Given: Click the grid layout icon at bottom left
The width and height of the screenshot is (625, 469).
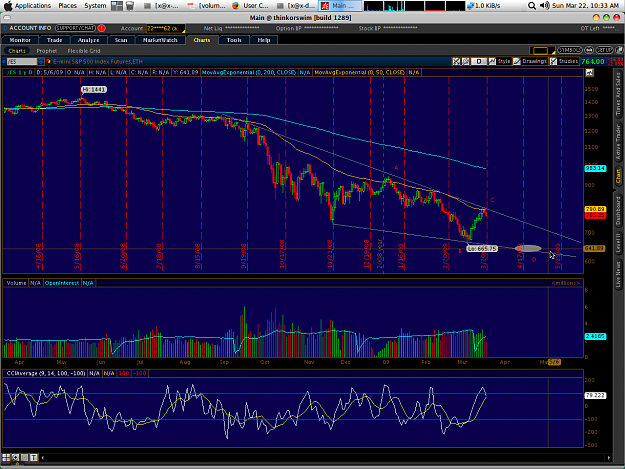Looking at the screenshot, I should click(6, 457).
